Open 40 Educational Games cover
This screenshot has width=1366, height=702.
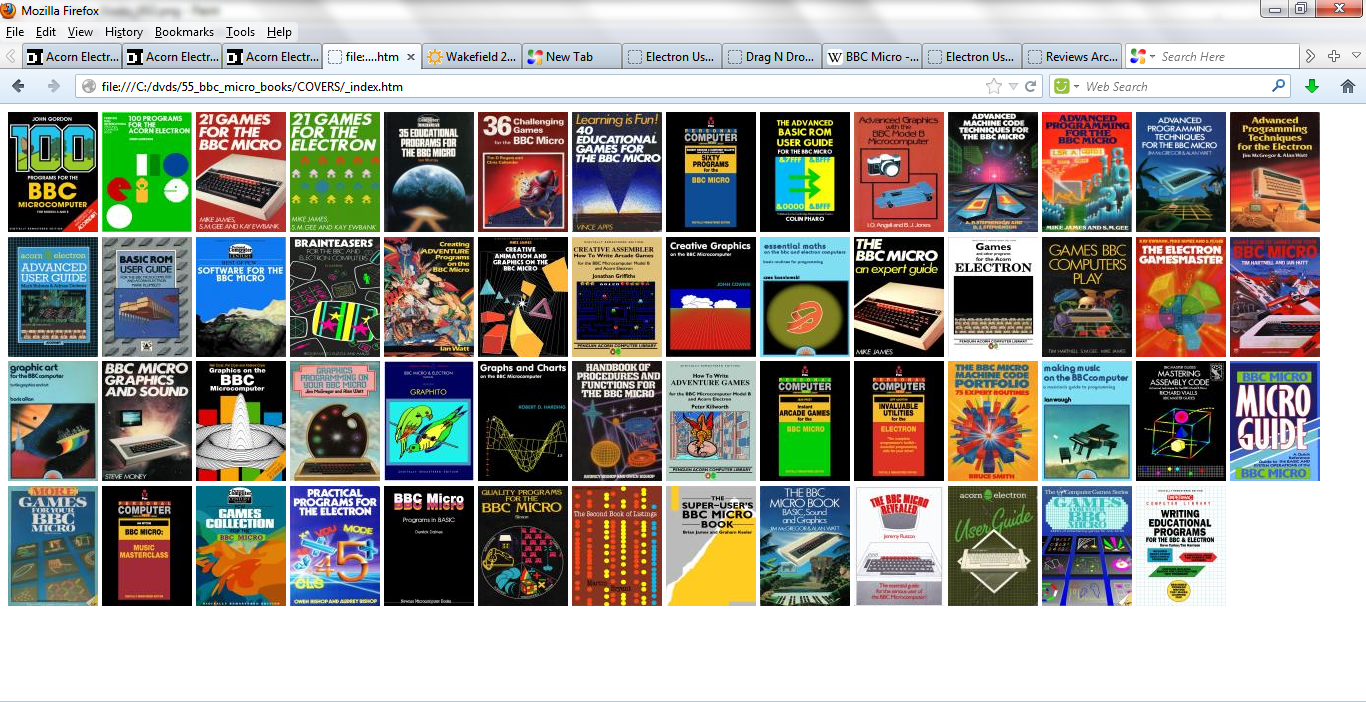(617, 172)
